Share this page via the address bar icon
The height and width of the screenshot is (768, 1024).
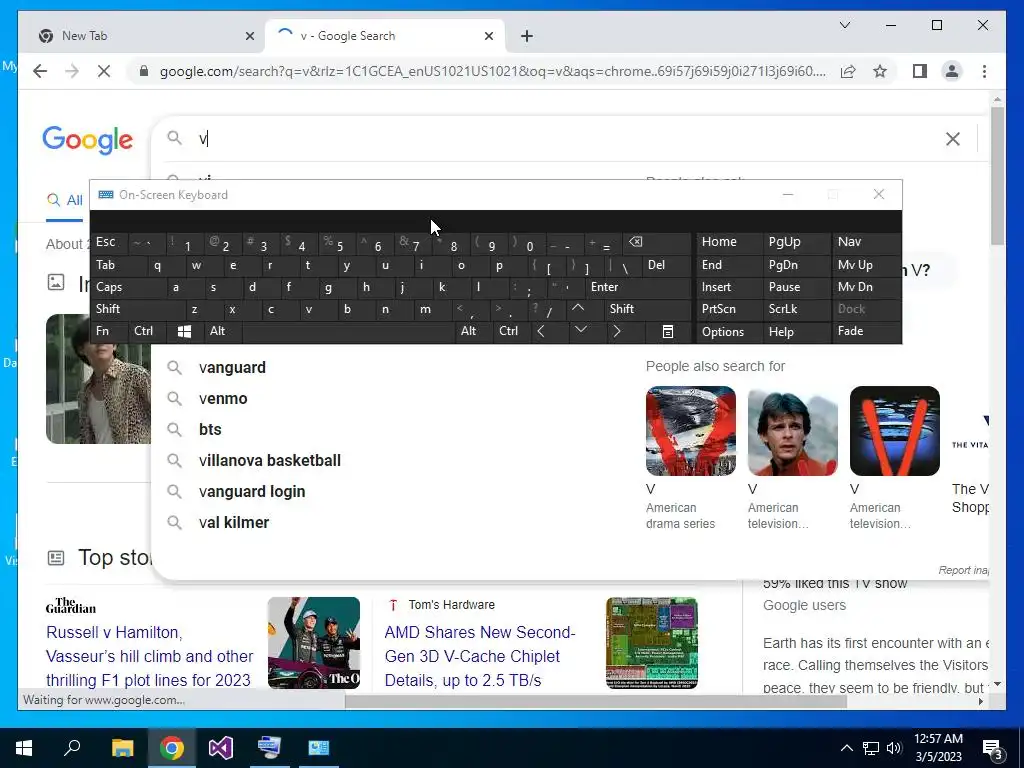point(848,71)
